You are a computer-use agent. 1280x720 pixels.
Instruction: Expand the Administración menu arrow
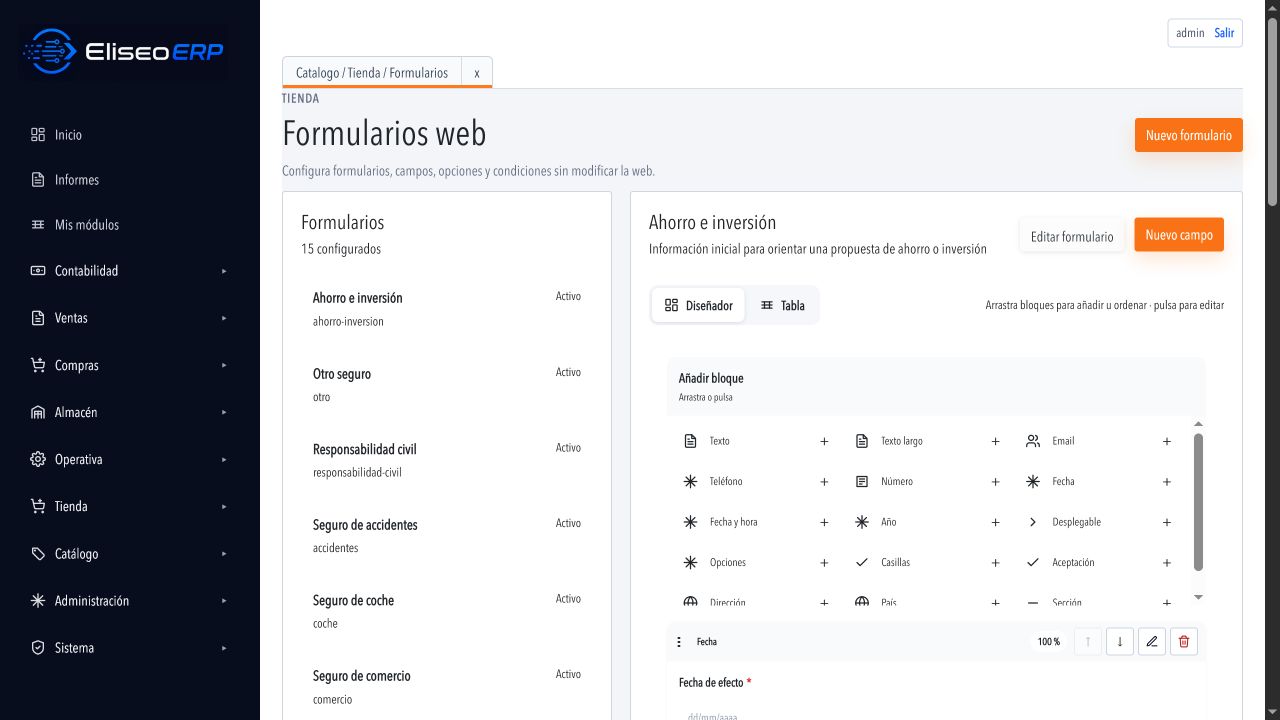224,601
